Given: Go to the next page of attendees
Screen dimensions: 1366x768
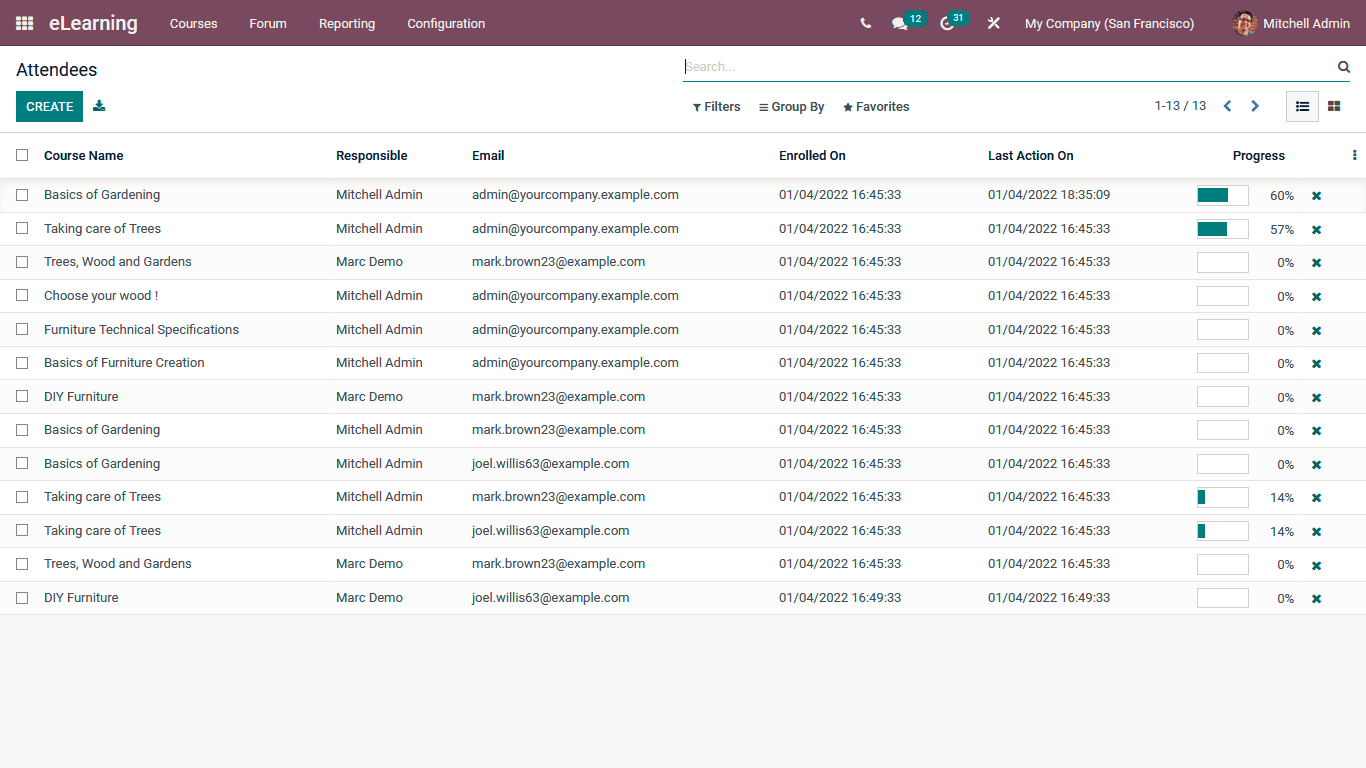Looking at the screenshot, I should pos(1255,105).
